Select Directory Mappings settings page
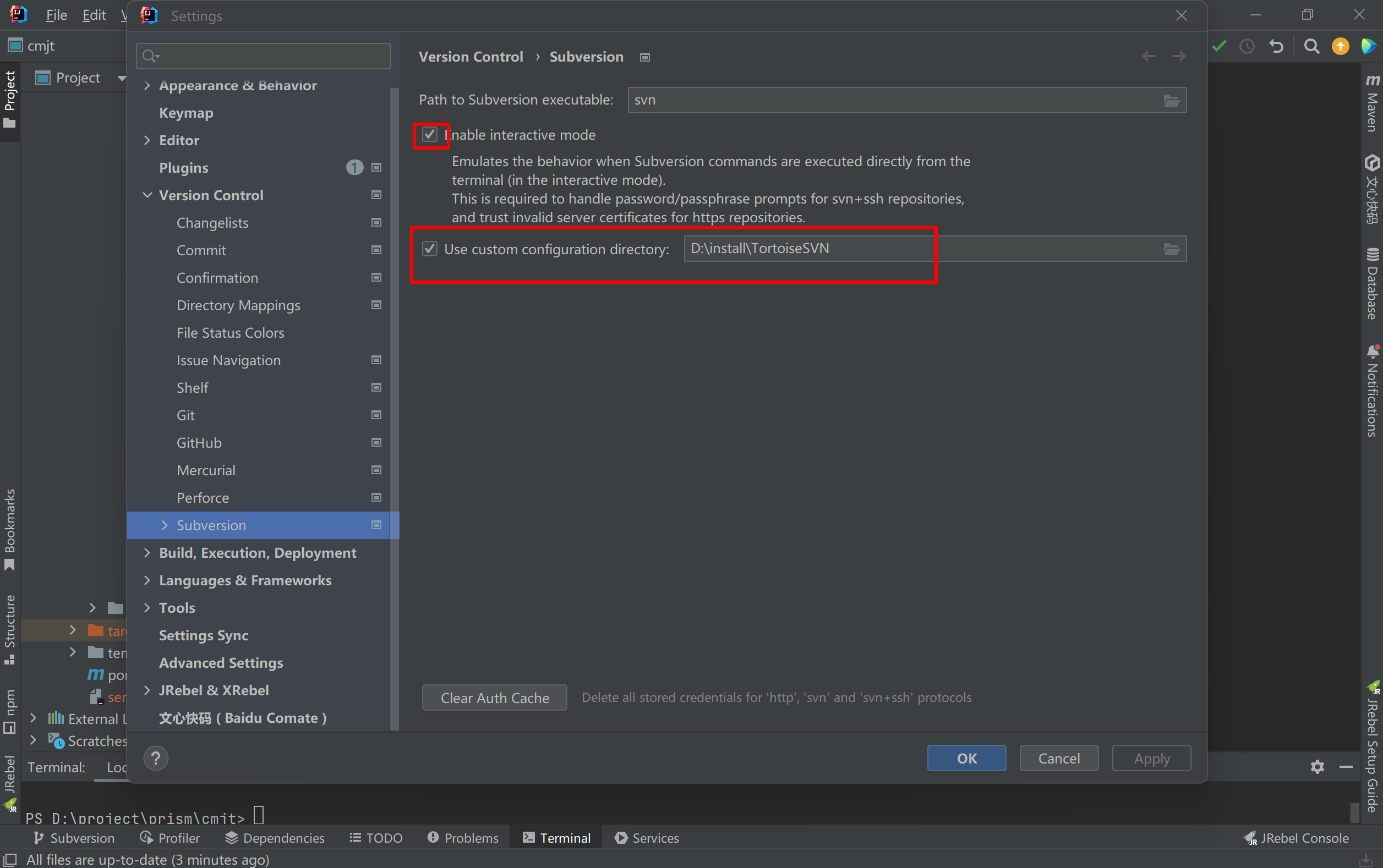Screen dimensions: 1383x868 [238, 305]
